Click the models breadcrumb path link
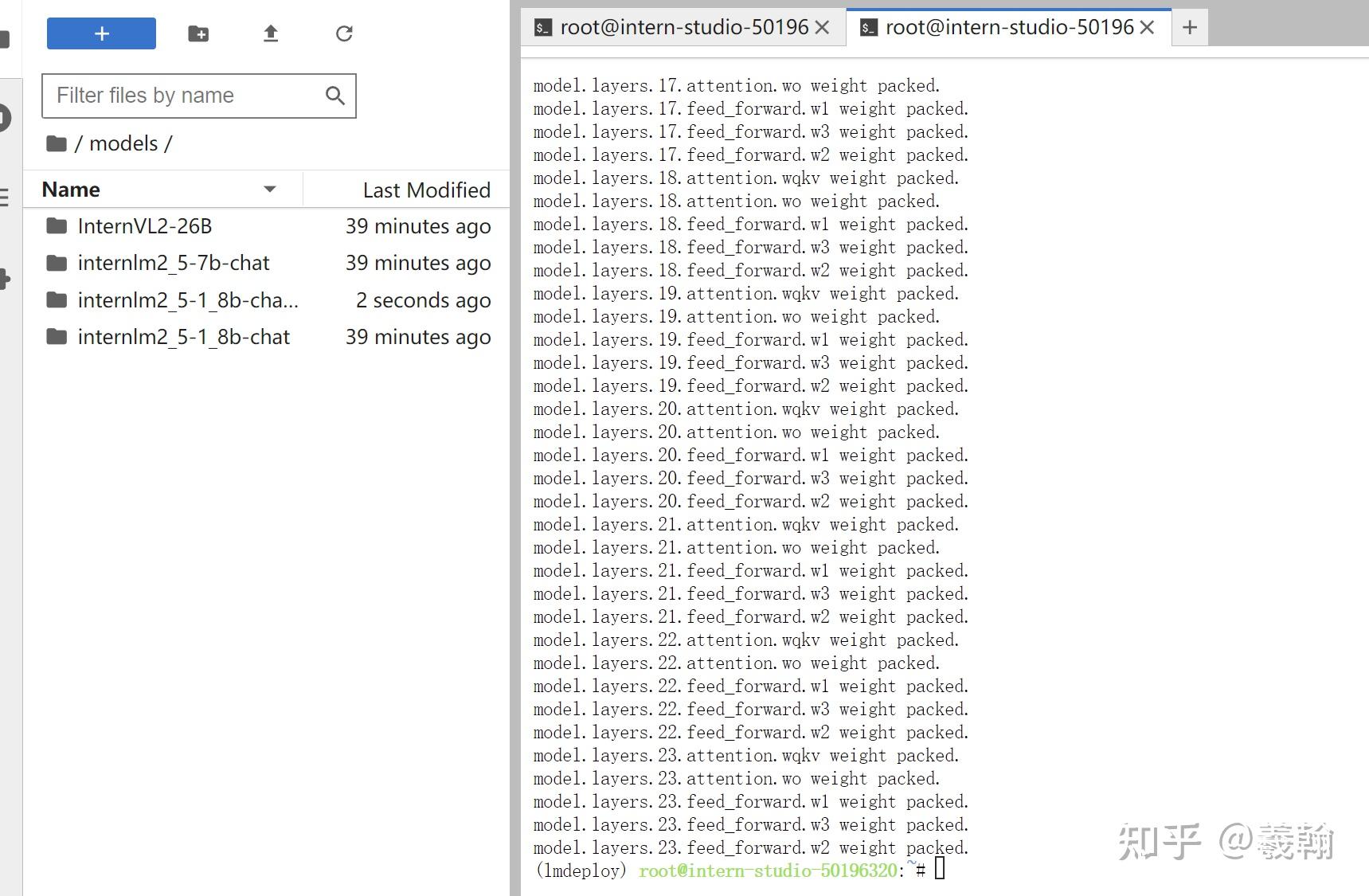Image resolution: width=1369 pixels, height=896 pixels. tap(123, 143)
